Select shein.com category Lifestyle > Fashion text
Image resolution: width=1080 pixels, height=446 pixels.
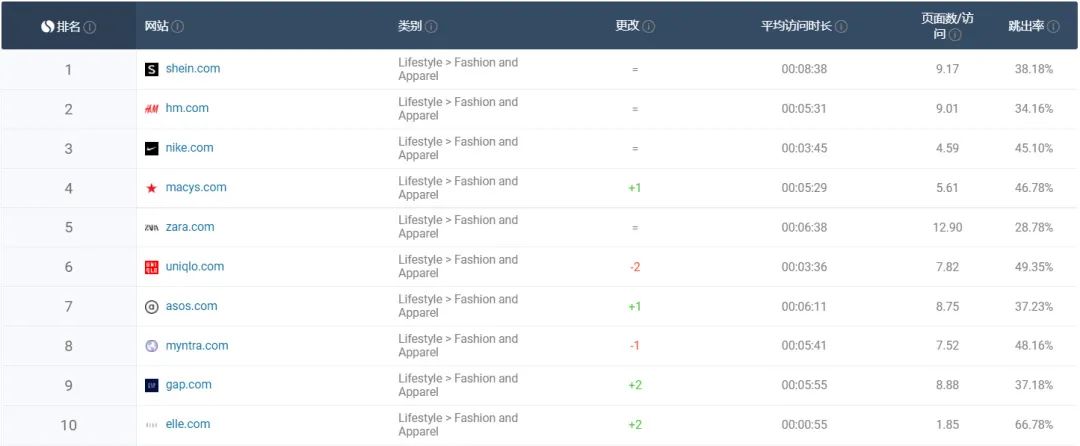pyautogui.click(x=458, y=69)
